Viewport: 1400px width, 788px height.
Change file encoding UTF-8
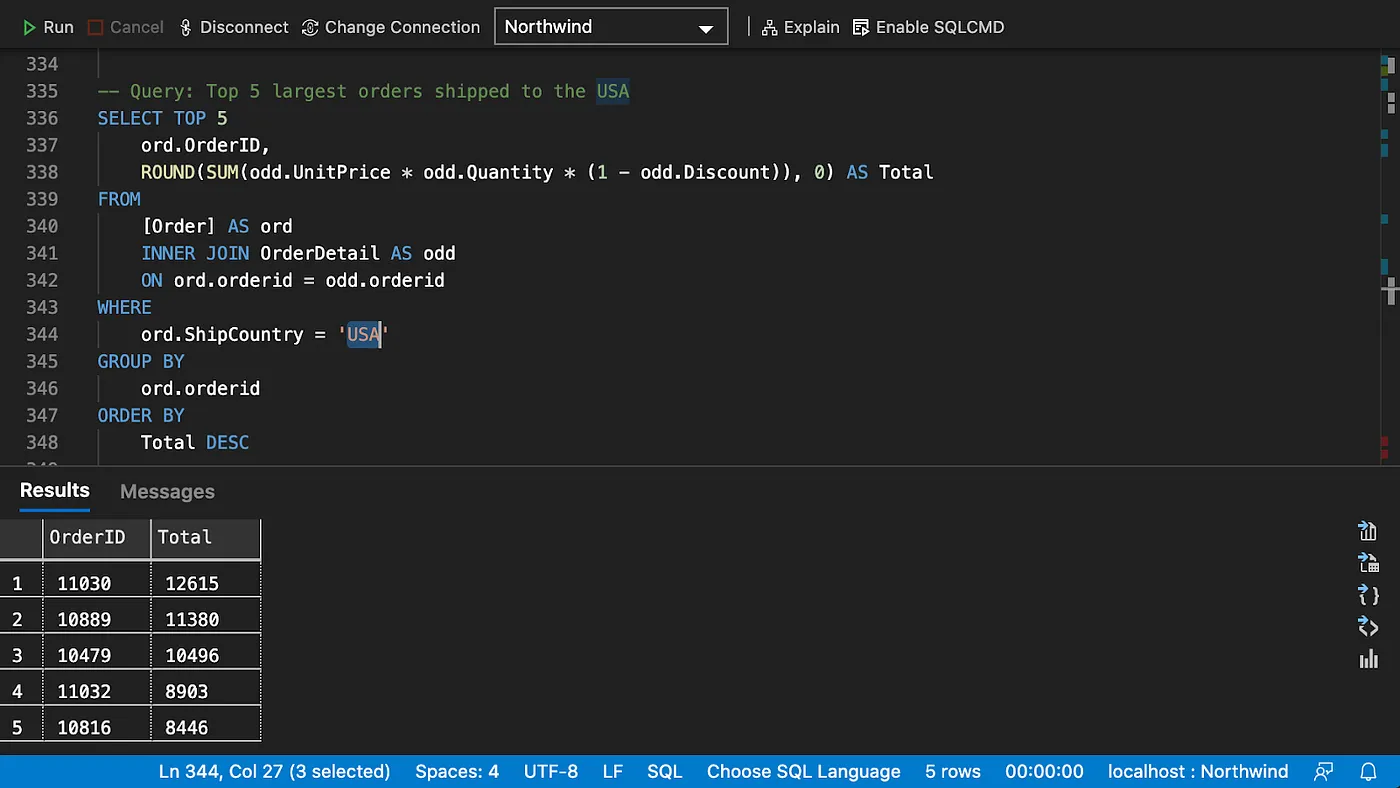551,771
